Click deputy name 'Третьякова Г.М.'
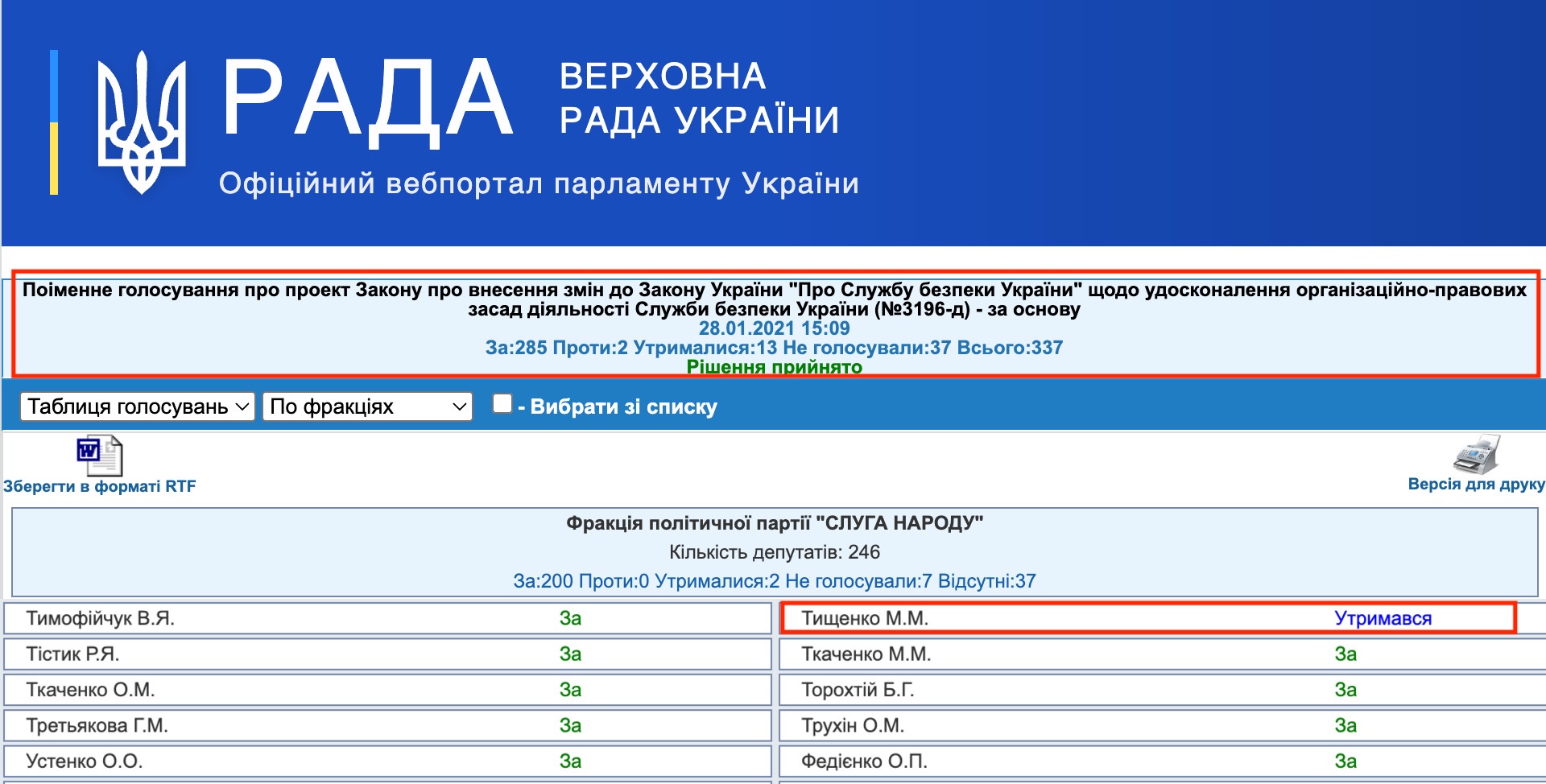The width and height of the screenshot is (1546, 784). click(97, 725)
